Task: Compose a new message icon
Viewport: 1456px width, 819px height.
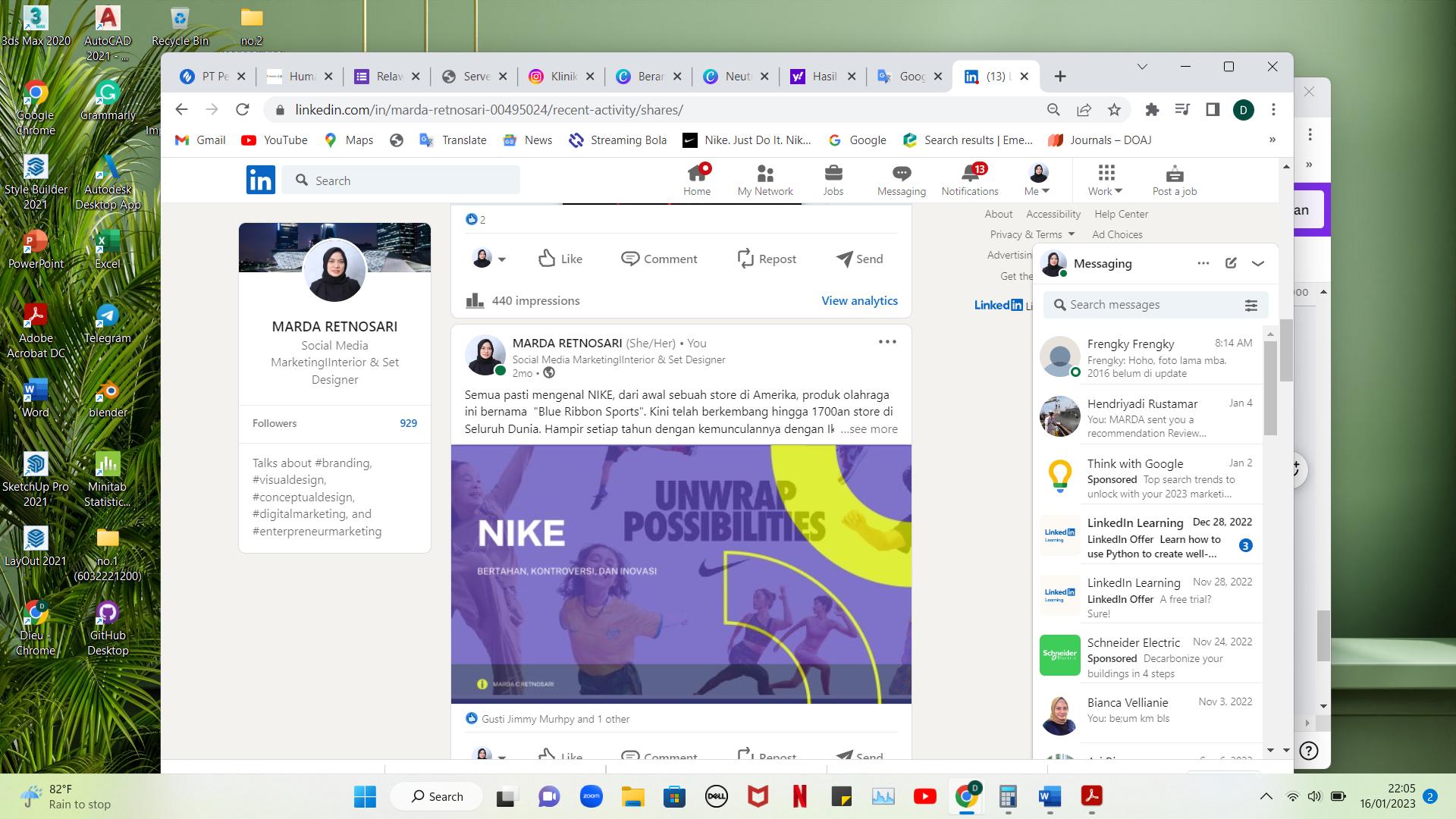Action: point(1231,263)
